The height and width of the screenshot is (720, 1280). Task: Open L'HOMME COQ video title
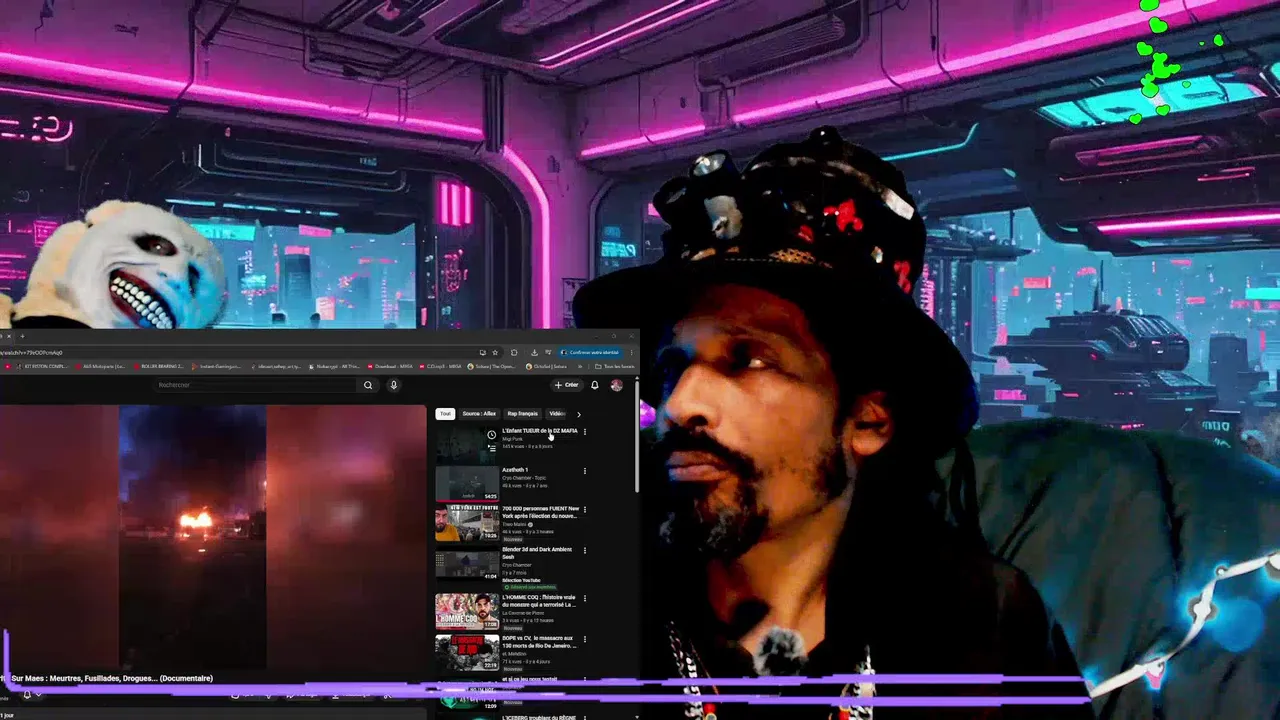539,601
